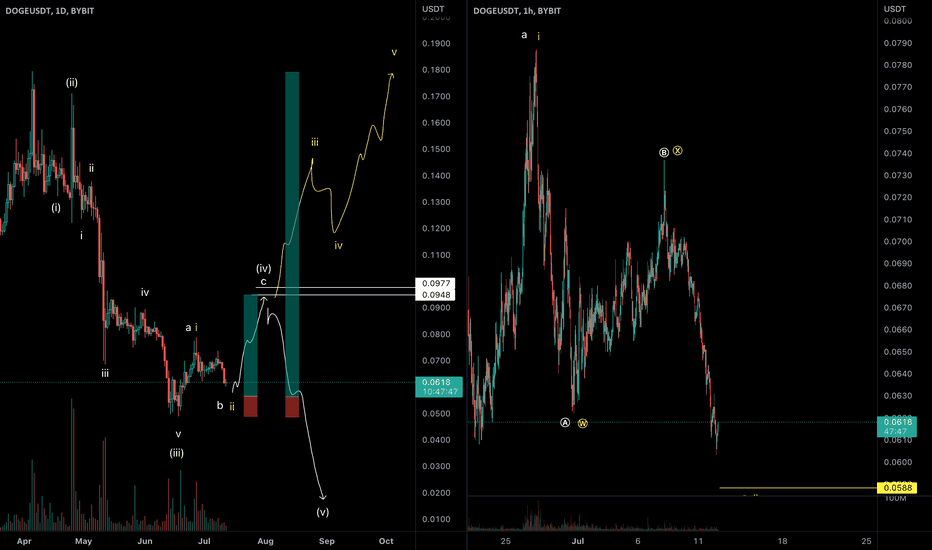Click the Oct label on time axis

click(x=386, y=541)
